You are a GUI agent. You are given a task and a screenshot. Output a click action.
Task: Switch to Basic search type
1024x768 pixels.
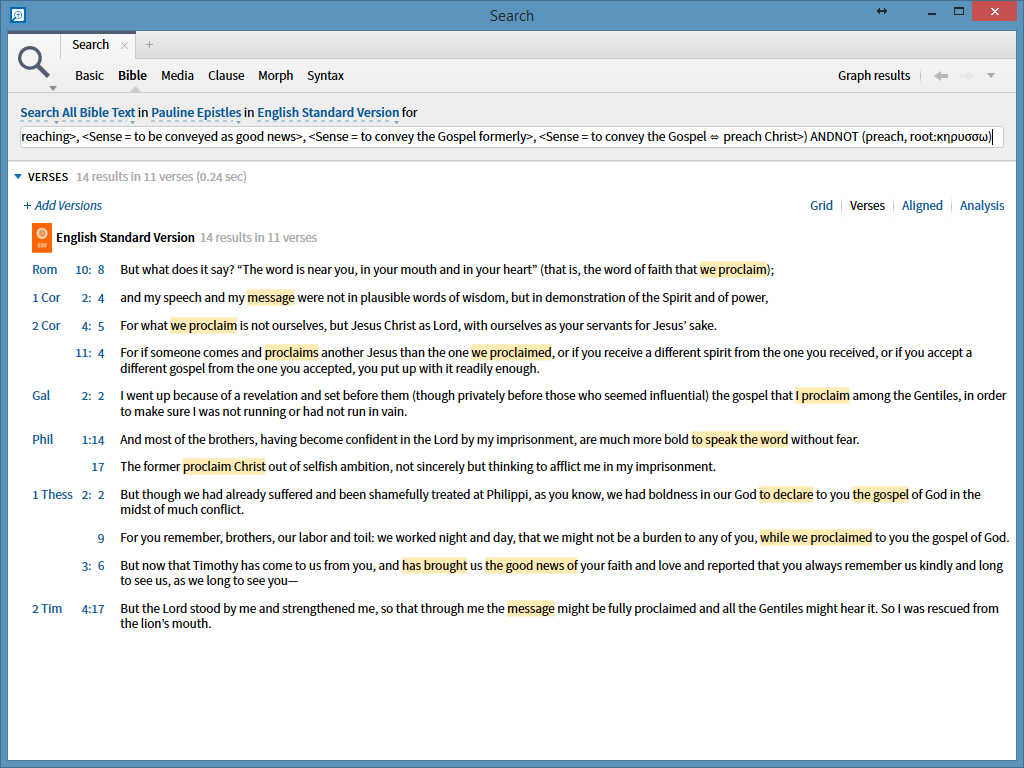pos(89,76)
